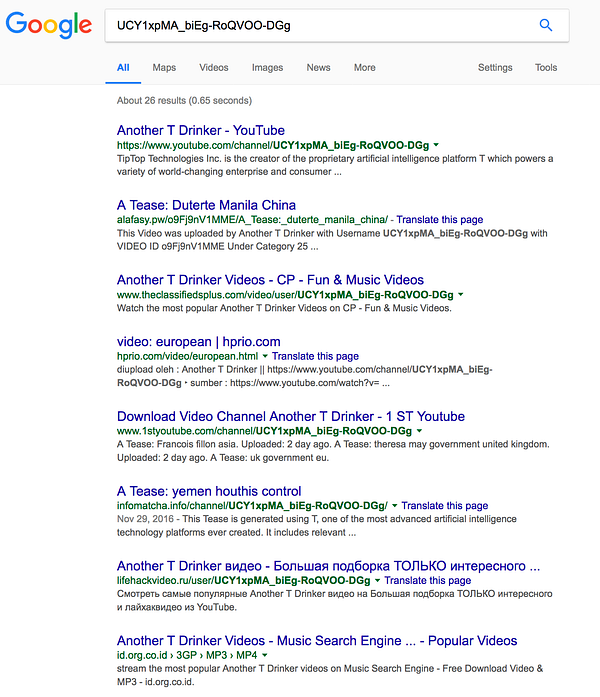Open 'A Tease: yemen houthis control' result
Viewport: 600px width, 697px height.
click(x=209, y=491)
